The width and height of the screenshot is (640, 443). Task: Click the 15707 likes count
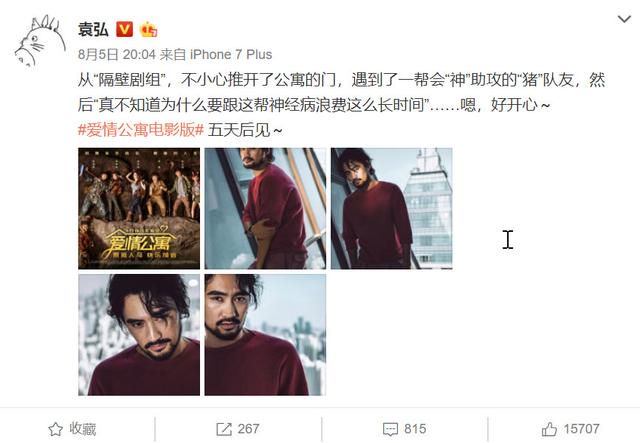(x=581, y=429)
